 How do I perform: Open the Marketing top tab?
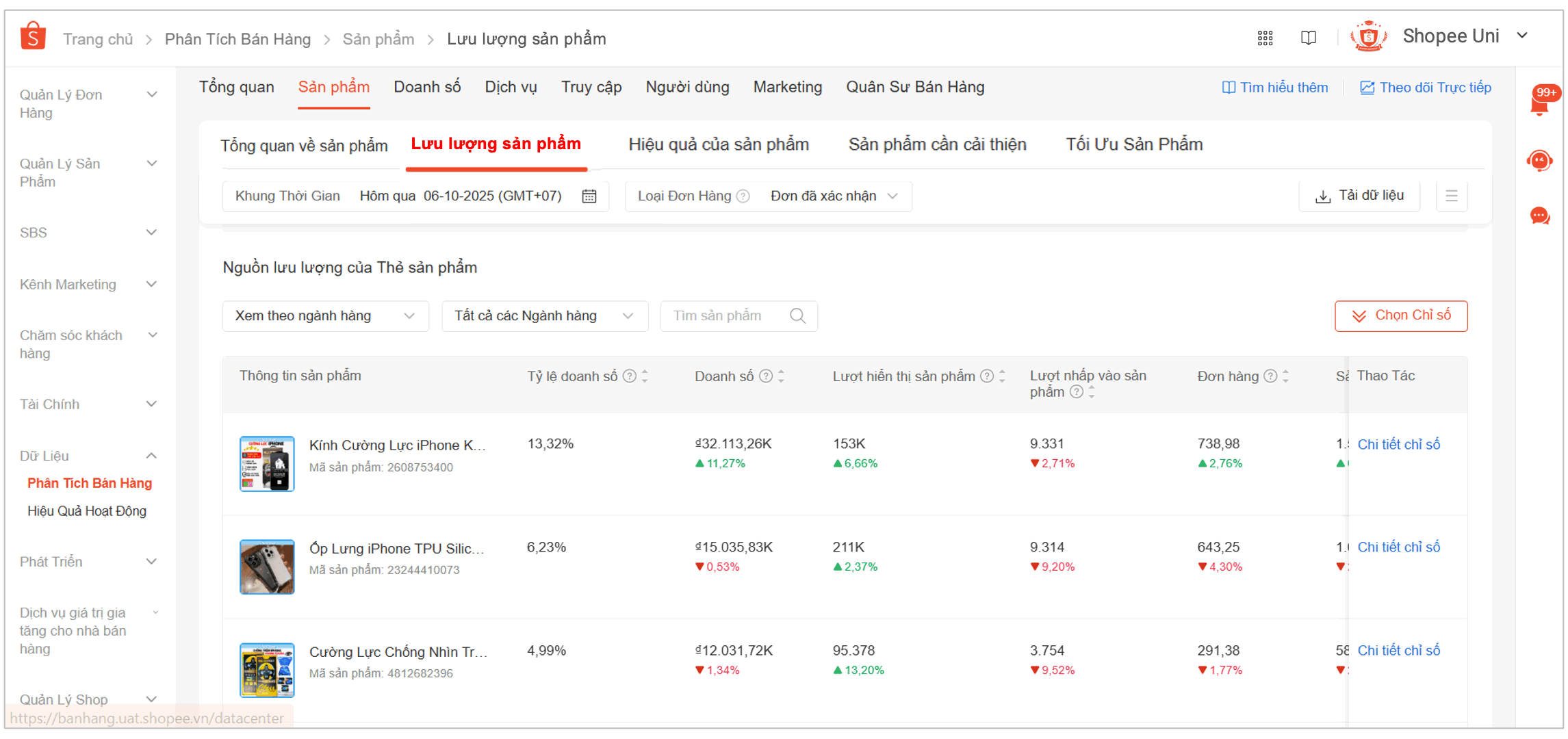(787, 88)
